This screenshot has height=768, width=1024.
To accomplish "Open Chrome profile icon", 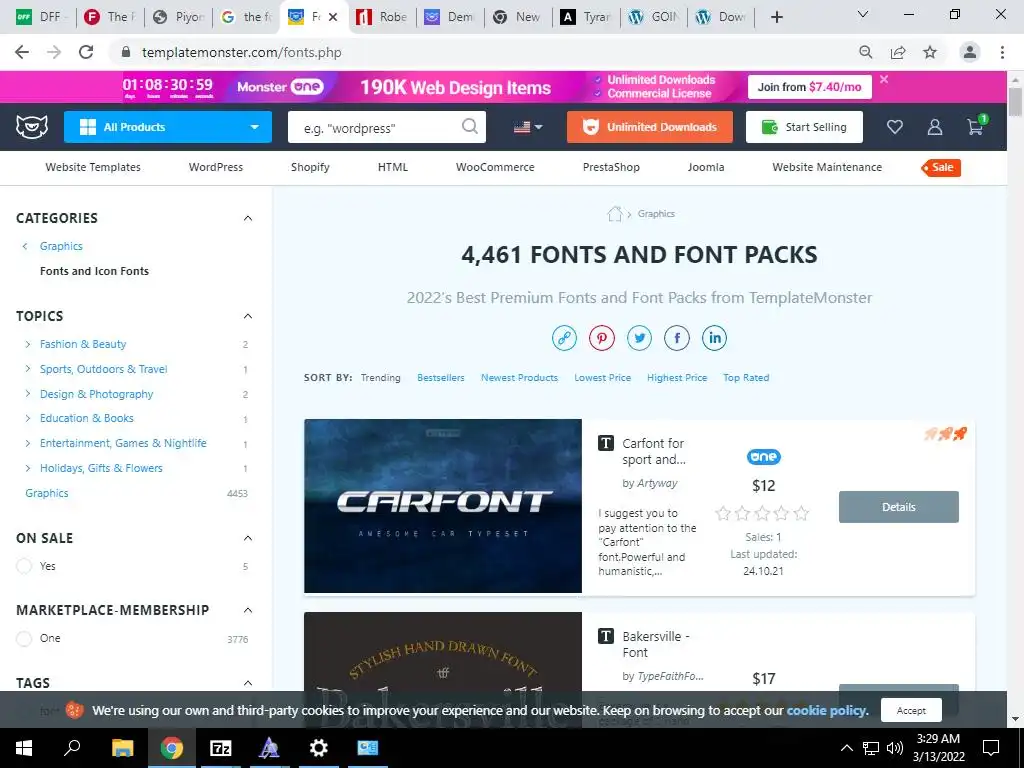I will click(x=970, y=52).
